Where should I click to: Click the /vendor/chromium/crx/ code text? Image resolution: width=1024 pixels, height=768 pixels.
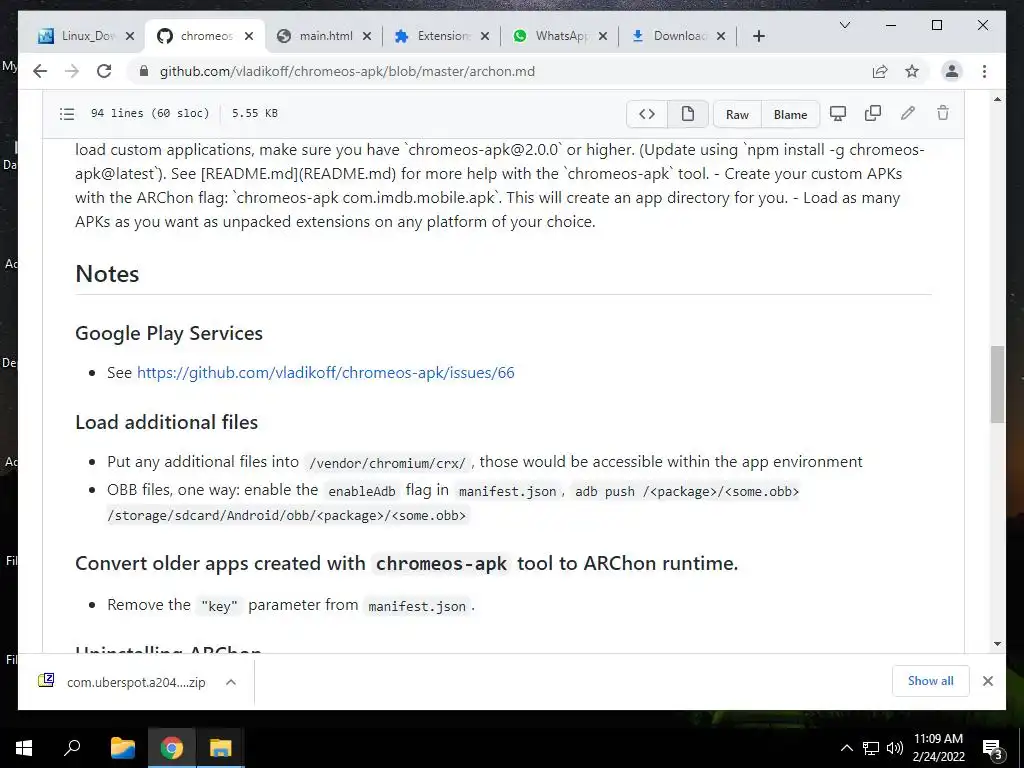click(387, 463)
